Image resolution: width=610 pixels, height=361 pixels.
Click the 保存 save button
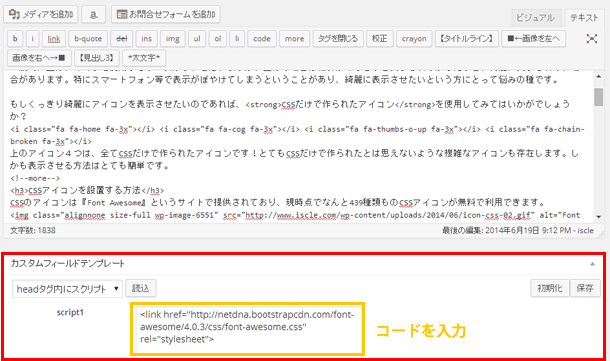[585, 288]
